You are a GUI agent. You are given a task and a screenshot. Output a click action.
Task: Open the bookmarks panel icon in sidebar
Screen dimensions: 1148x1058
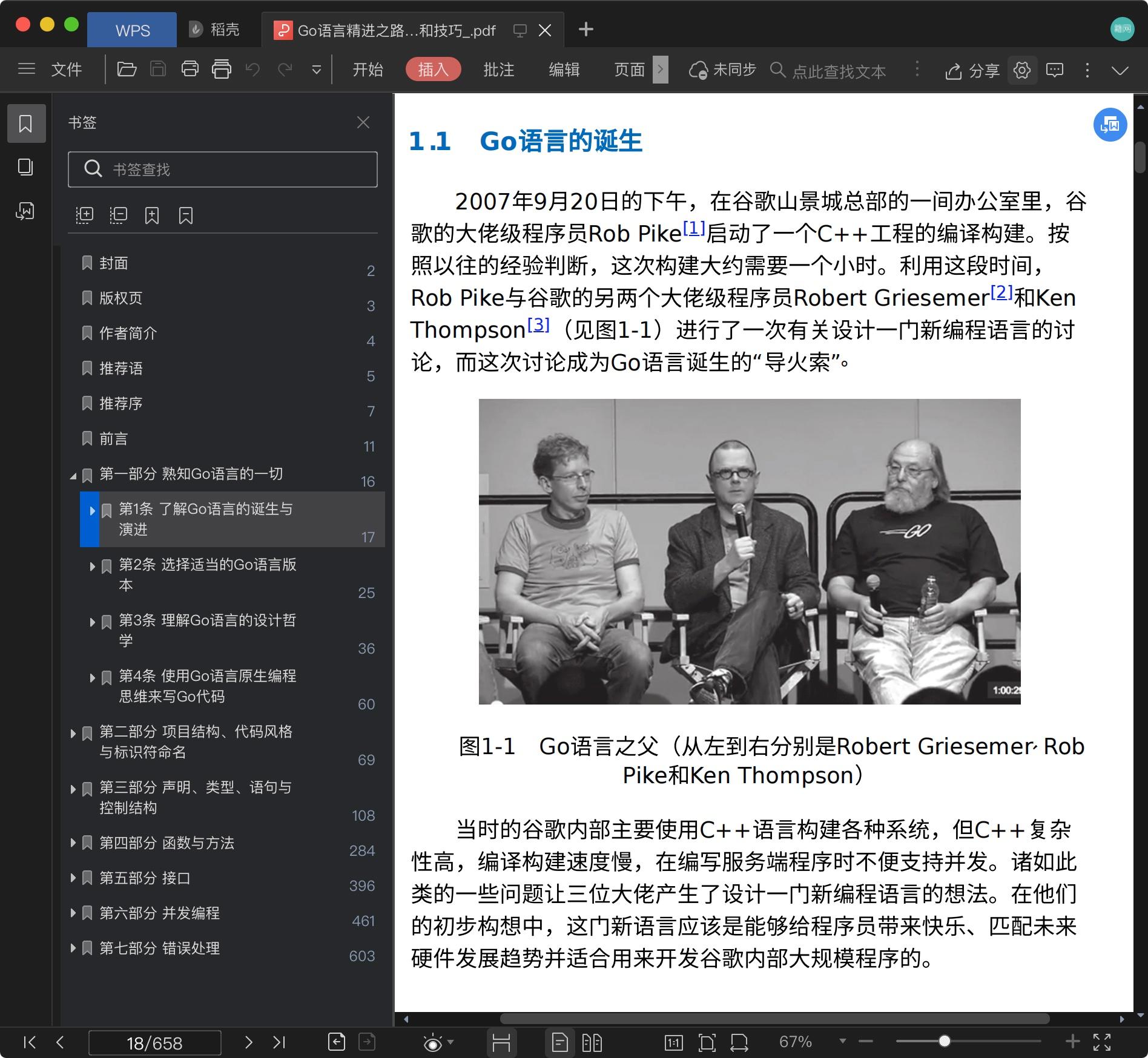coord(25,124)
